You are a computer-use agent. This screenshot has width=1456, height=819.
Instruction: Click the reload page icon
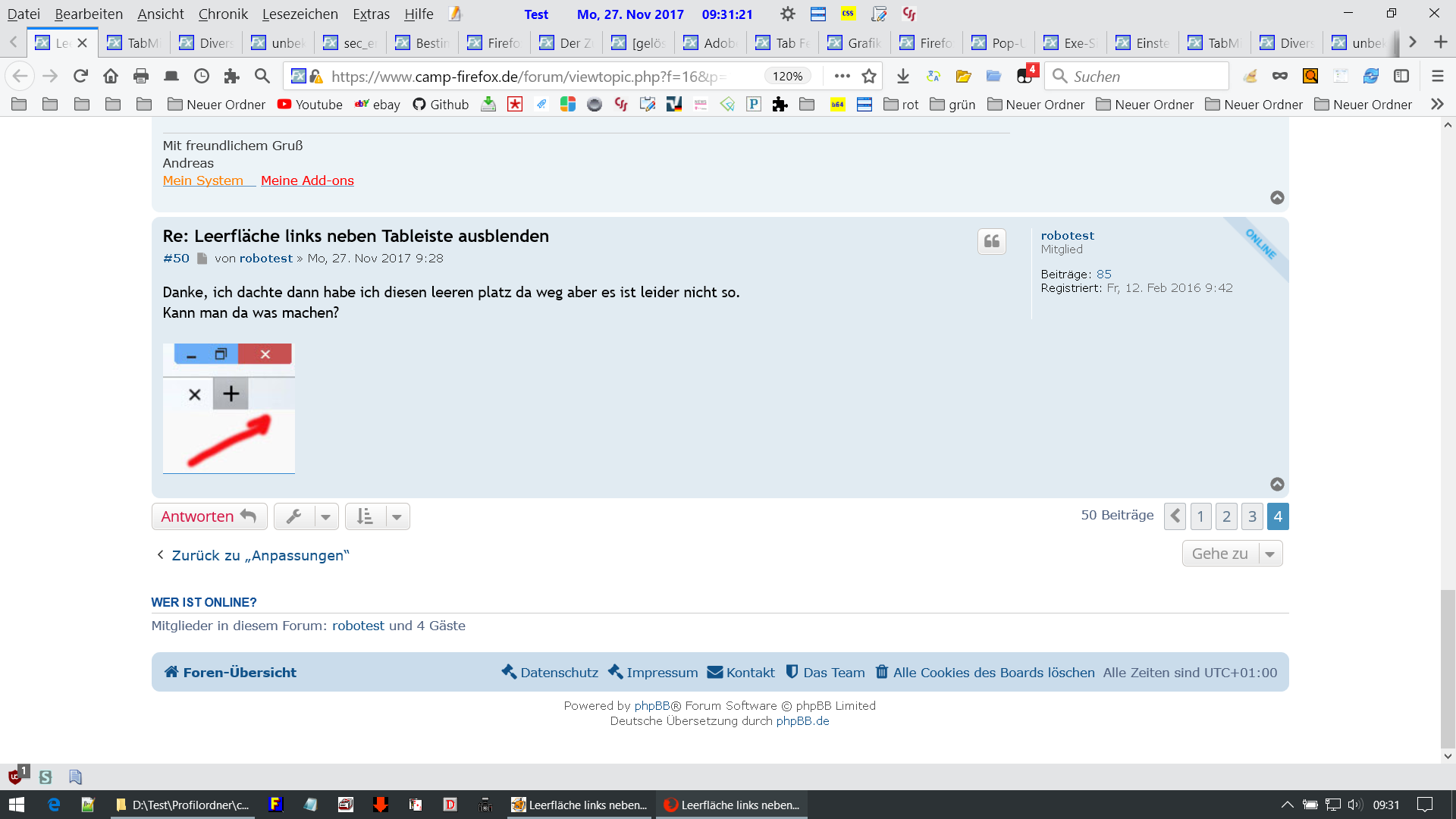[80, 76]
